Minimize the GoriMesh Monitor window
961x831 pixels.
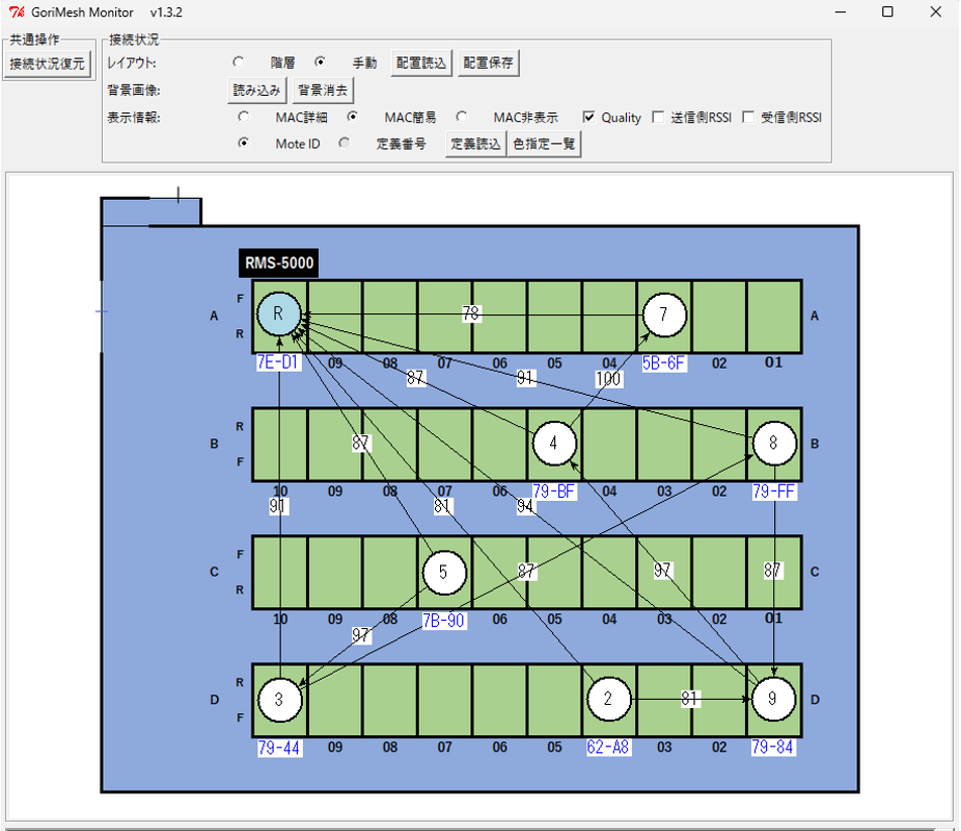pos(840,12)
